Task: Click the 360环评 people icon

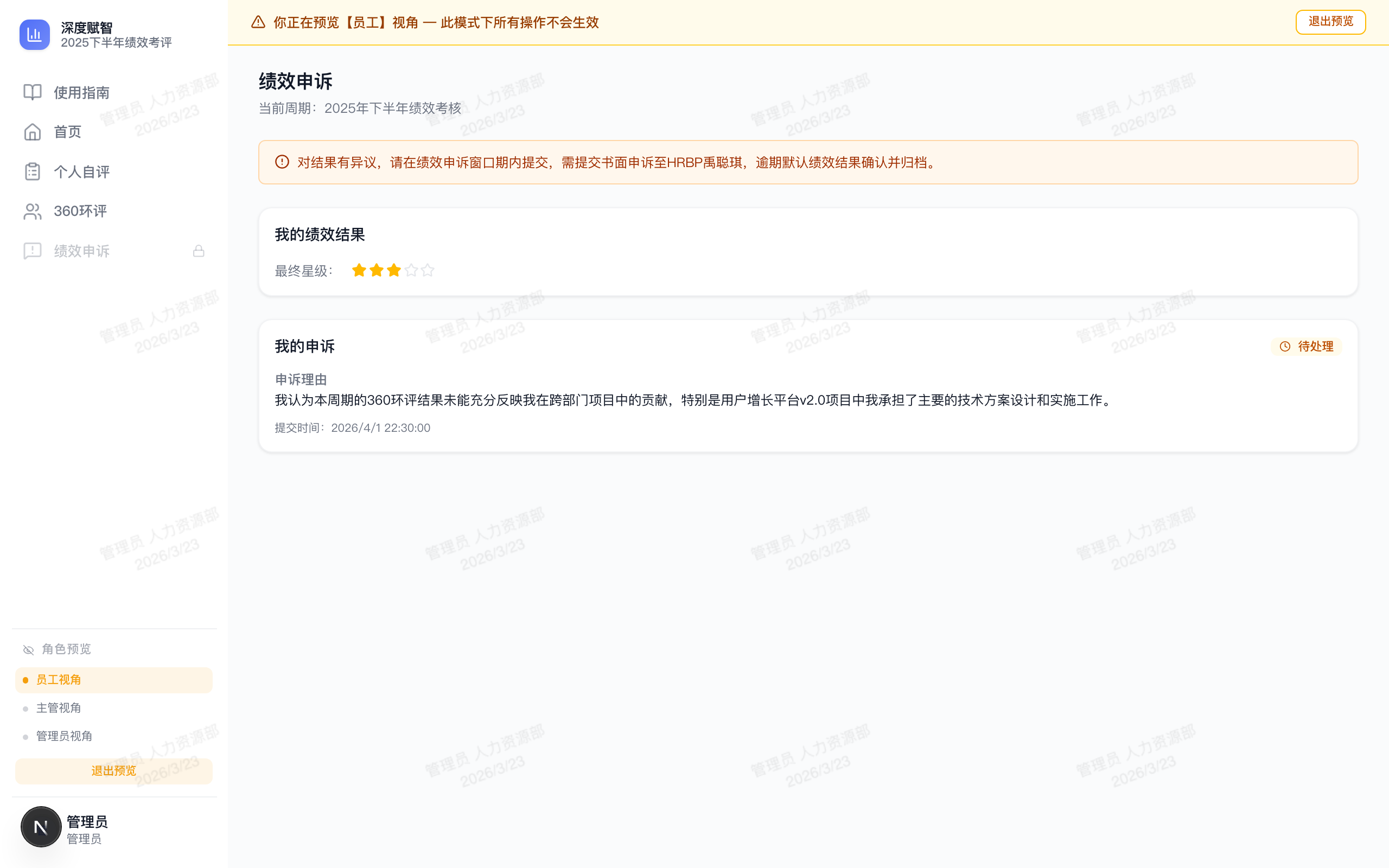Action: click(x=31, y=210)
